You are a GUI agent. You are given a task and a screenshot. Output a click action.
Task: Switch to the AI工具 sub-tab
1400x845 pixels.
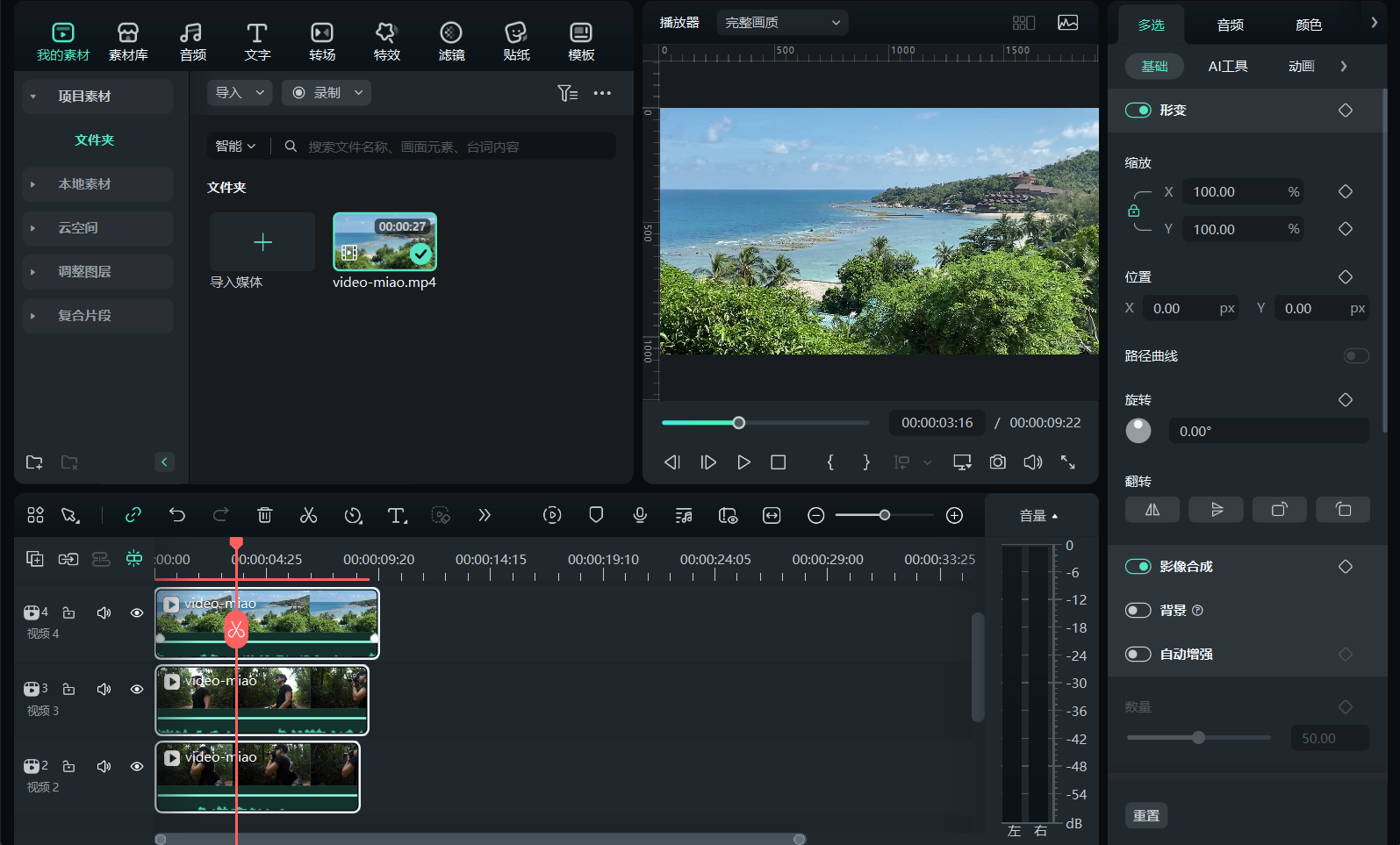[x=1227, y=66]
